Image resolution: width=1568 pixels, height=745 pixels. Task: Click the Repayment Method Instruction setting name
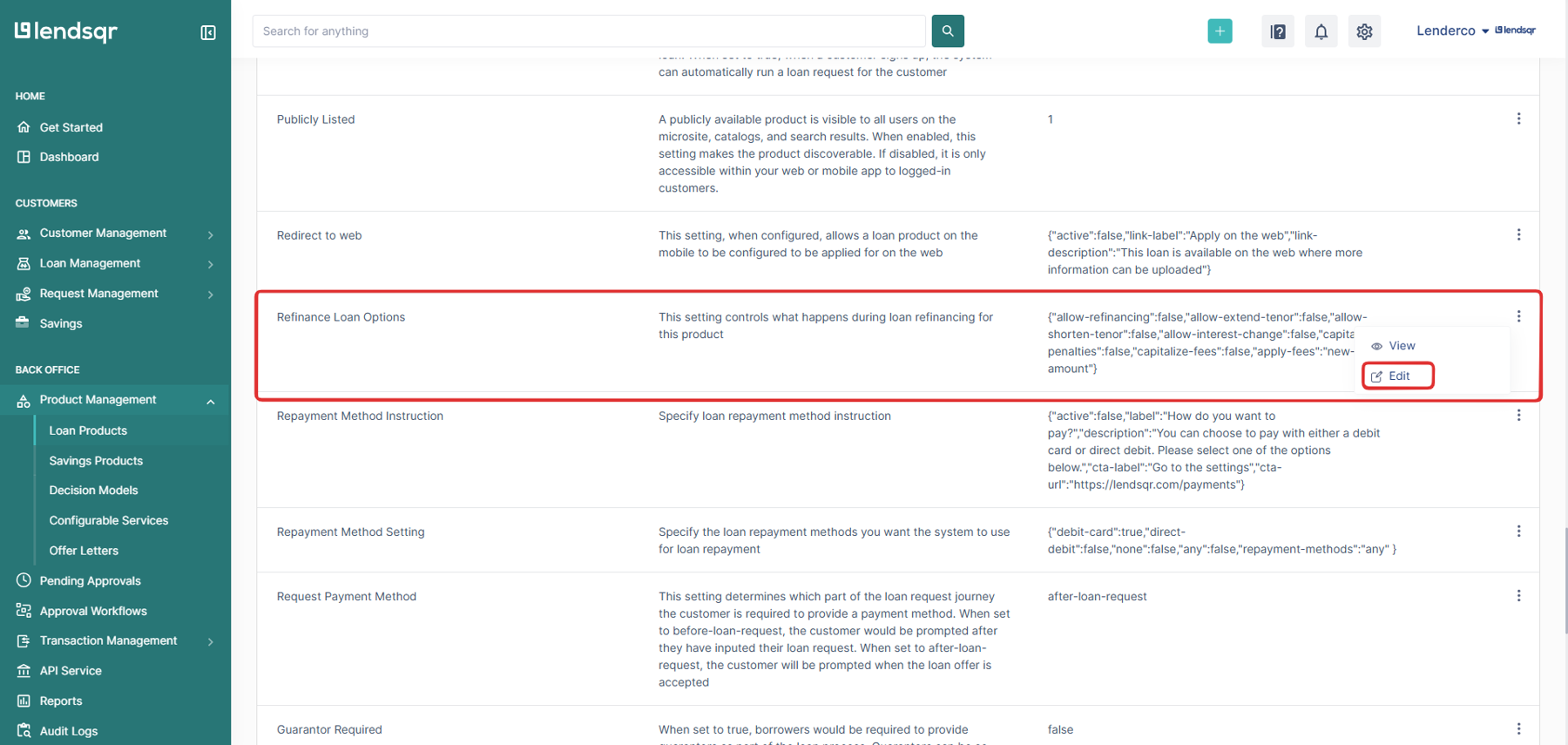click(360, 416)
